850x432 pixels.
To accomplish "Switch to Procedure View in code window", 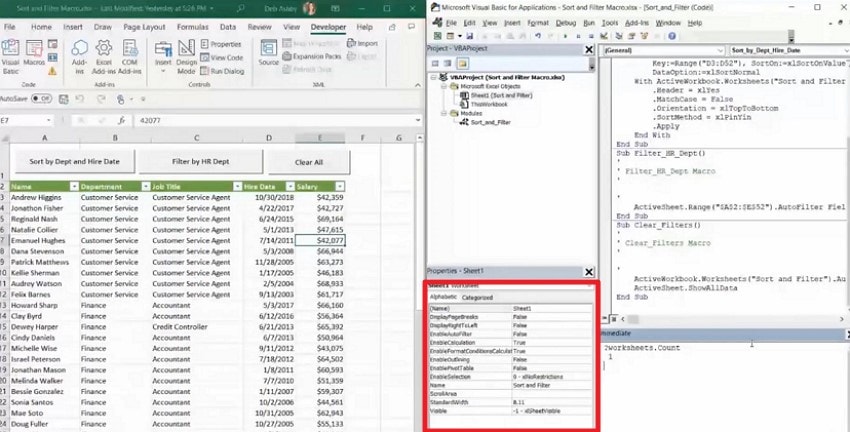I will coord(606,319).
